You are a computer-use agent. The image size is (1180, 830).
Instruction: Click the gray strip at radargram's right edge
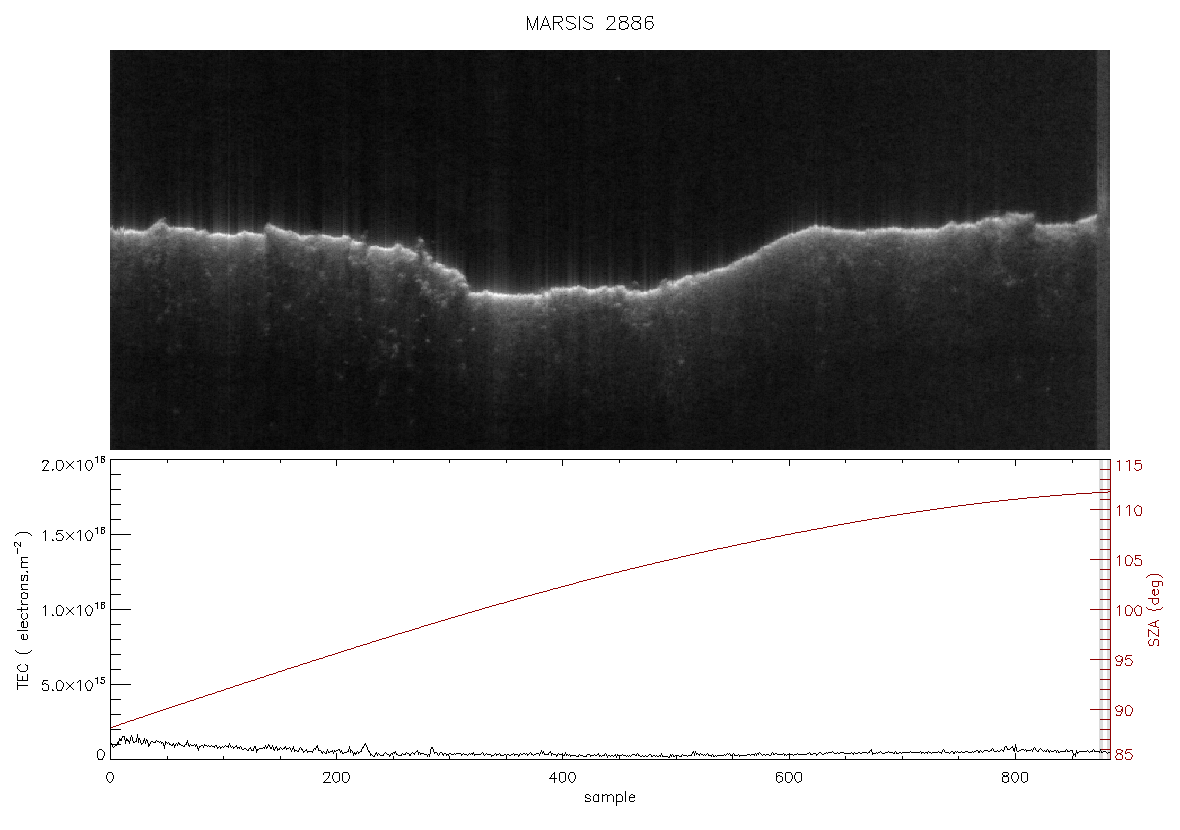coord(1103,250)
